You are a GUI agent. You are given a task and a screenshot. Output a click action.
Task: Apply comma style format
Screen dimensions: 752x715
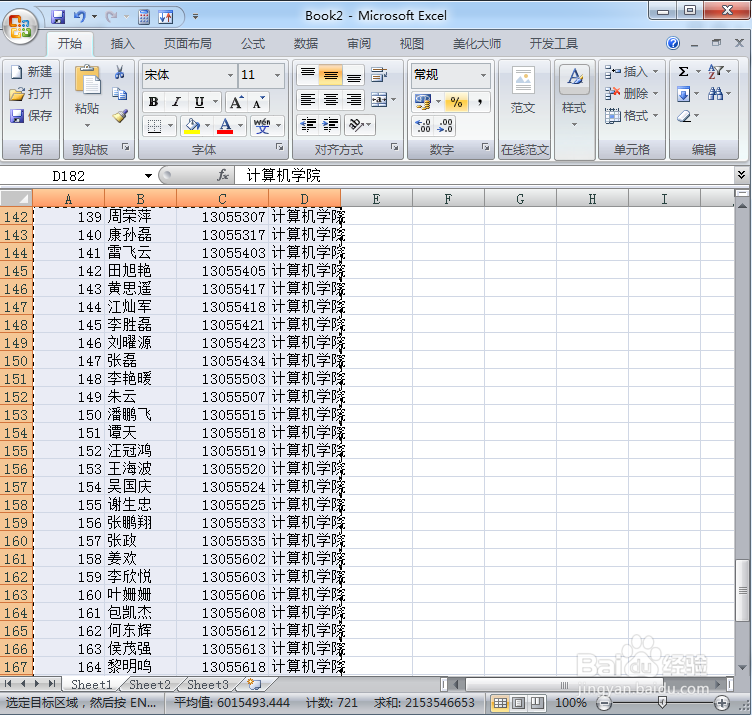480,102
